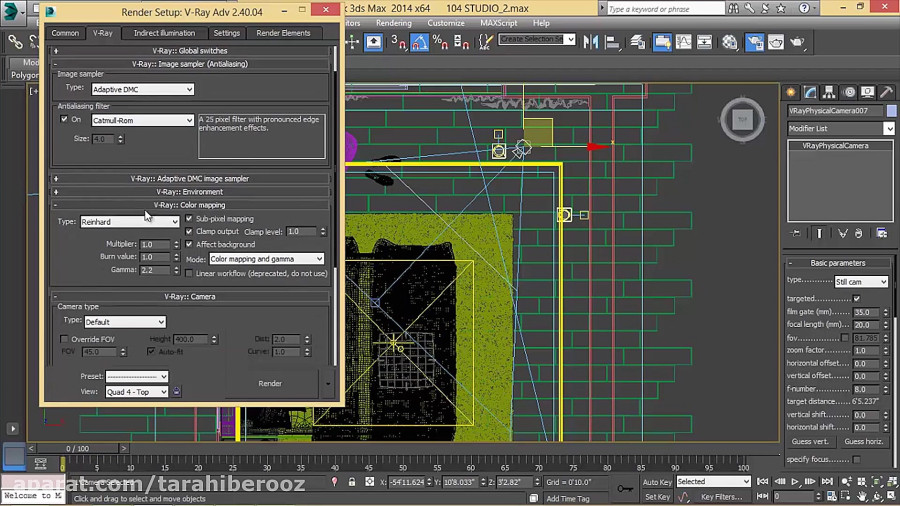Image resolution: width=900 pixels, height=506 pixels.
Task: Enable the specify focus checkbox
Action: pyautogui.click(x=856, y=460)
